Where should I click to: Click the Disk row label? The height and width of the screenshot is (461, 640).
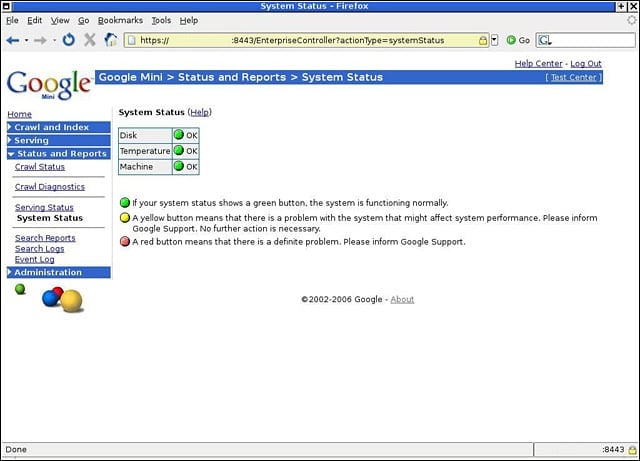click(128, 135)
